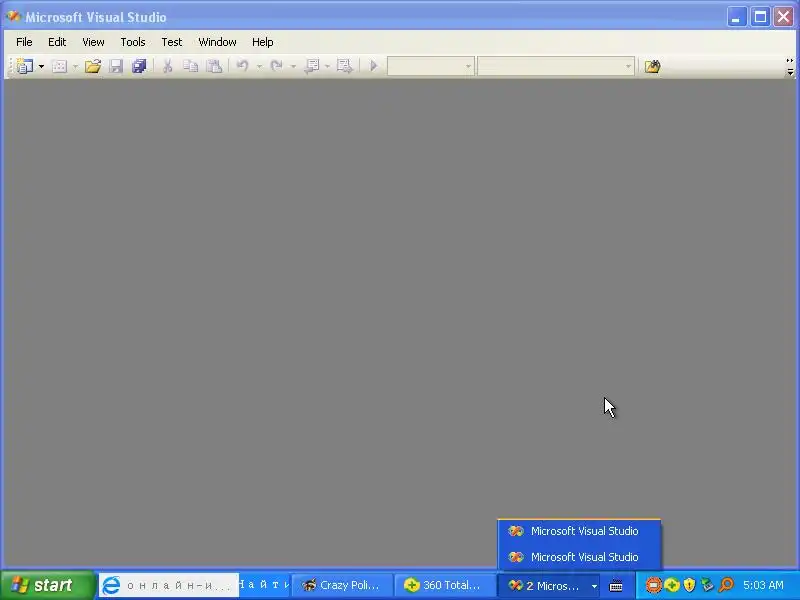This screenshot has width=800, height=600.
Task: Expand the New Project dropdown arrow
Action: (41, 66)
